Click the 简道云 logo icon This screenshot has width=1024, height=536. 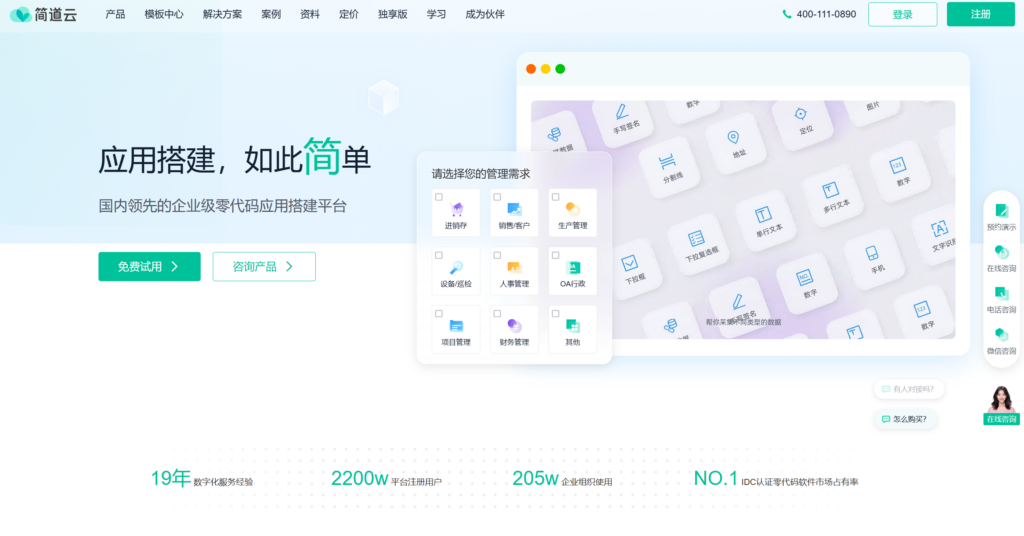(x=21, y=15)
